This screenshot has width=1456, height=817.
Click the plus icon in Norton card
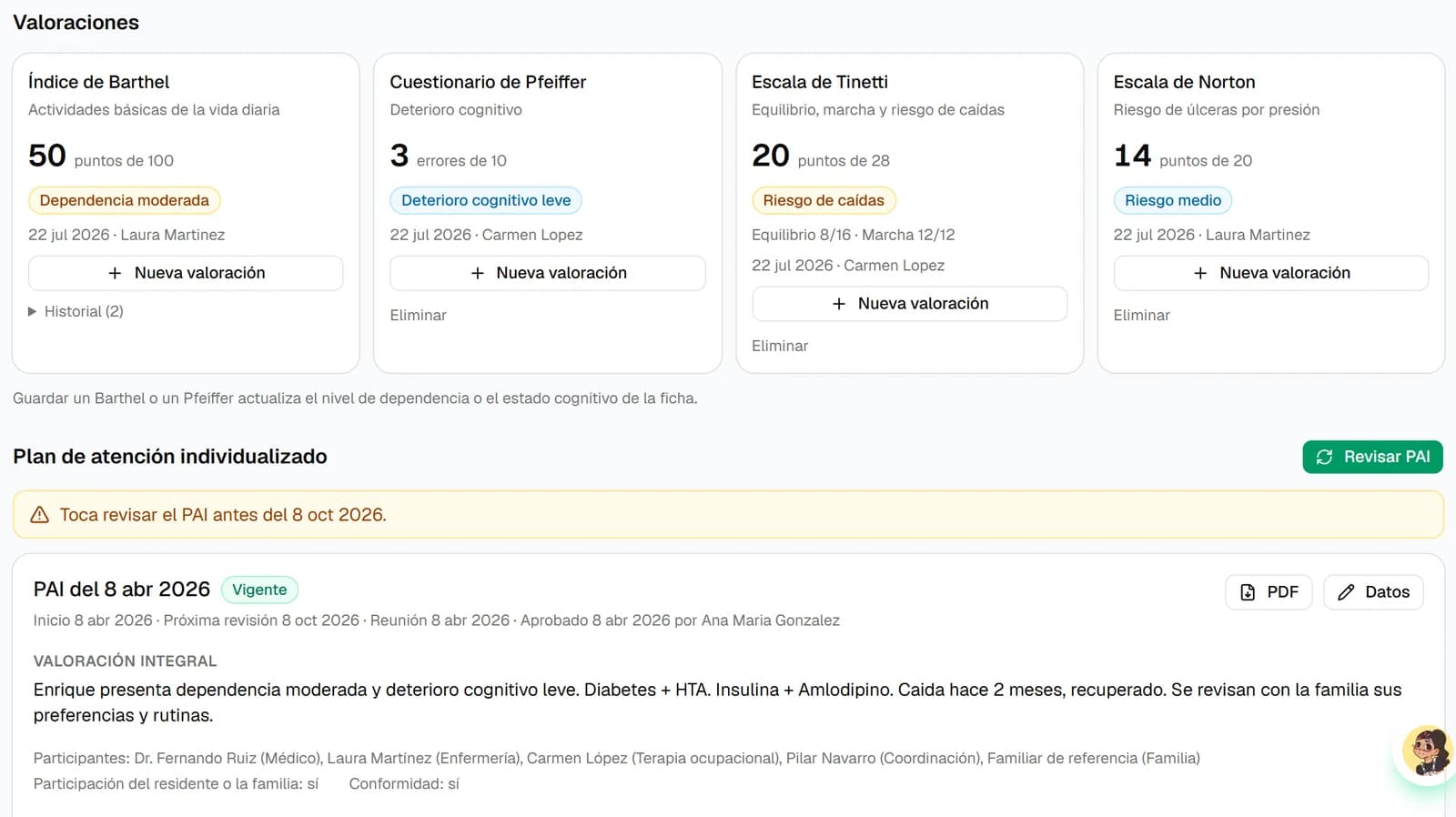(x=1200, y=273)
